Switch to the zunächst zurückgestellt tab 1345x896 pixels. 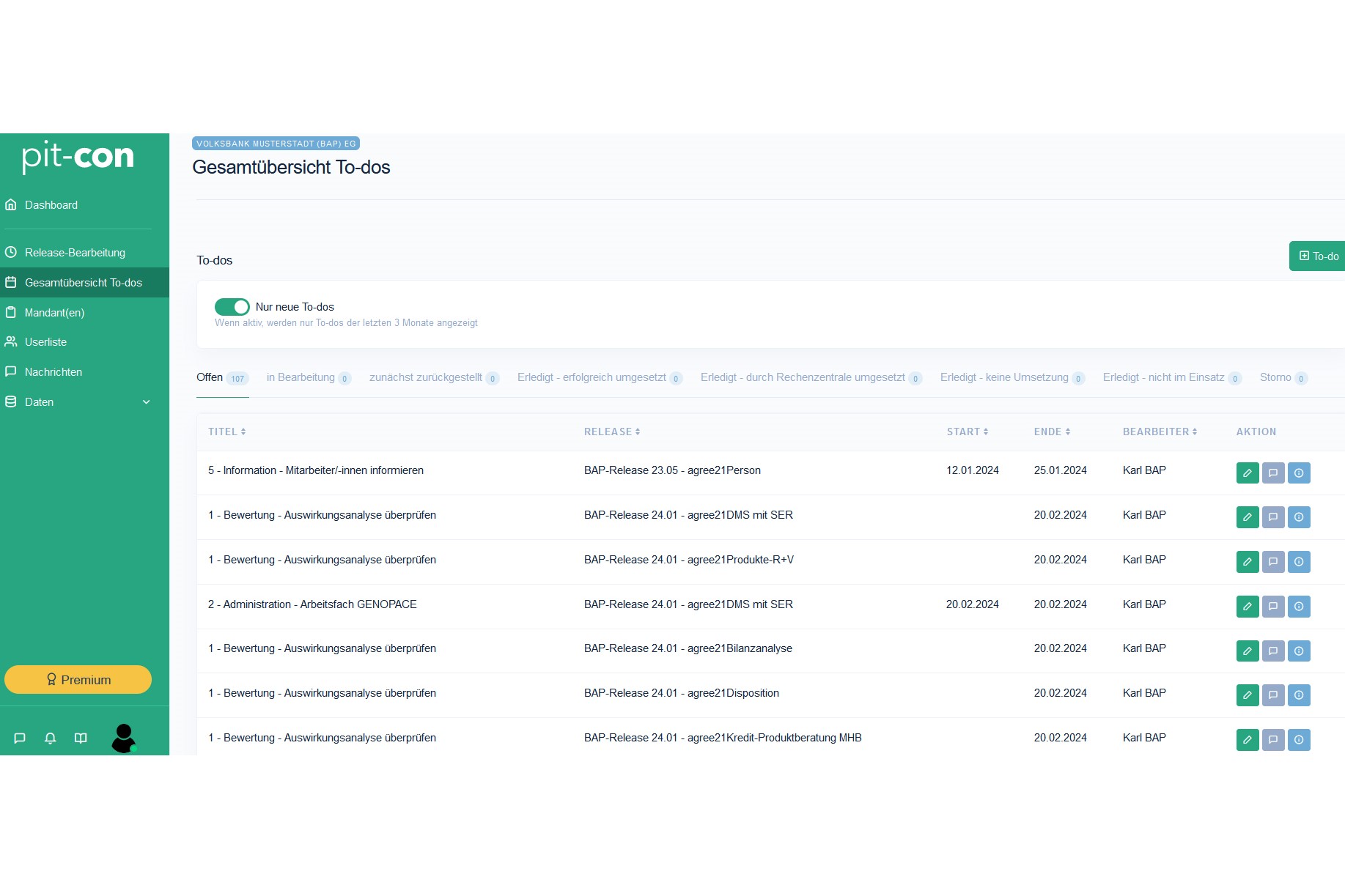(x=434, y=378)
